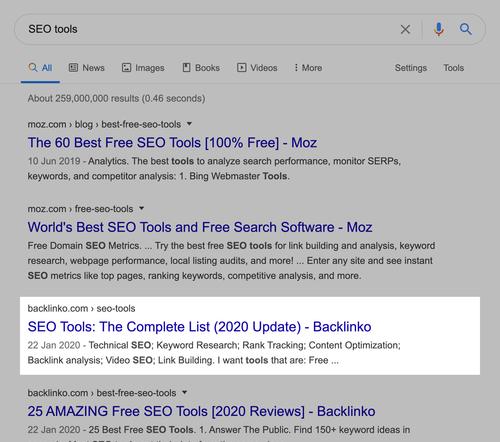Screen dimensions: 500x442
Task: Switch to the News tab
Action: [87, 68]
